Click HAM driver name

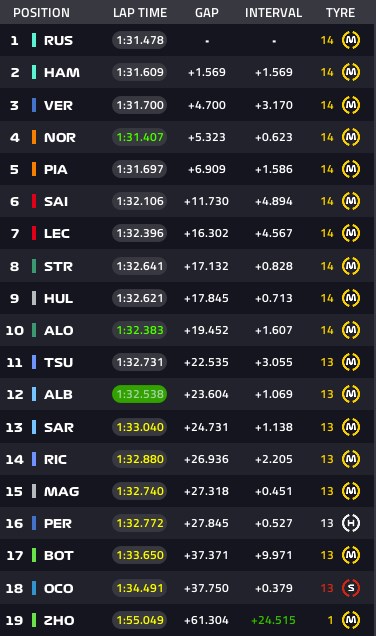pos(62,73)
